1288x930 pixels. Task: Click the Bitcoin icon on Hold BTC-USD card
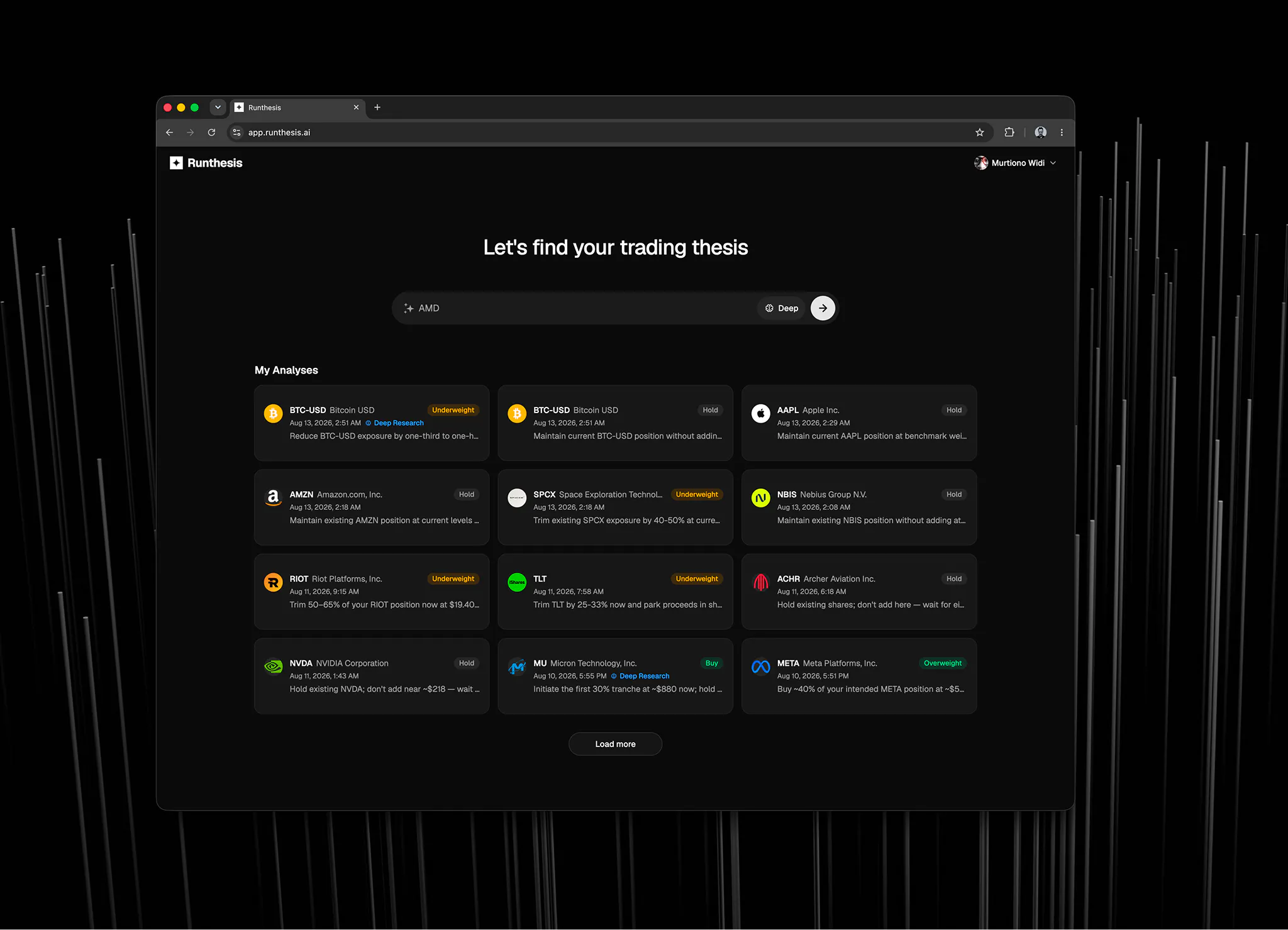click(517, 414)
